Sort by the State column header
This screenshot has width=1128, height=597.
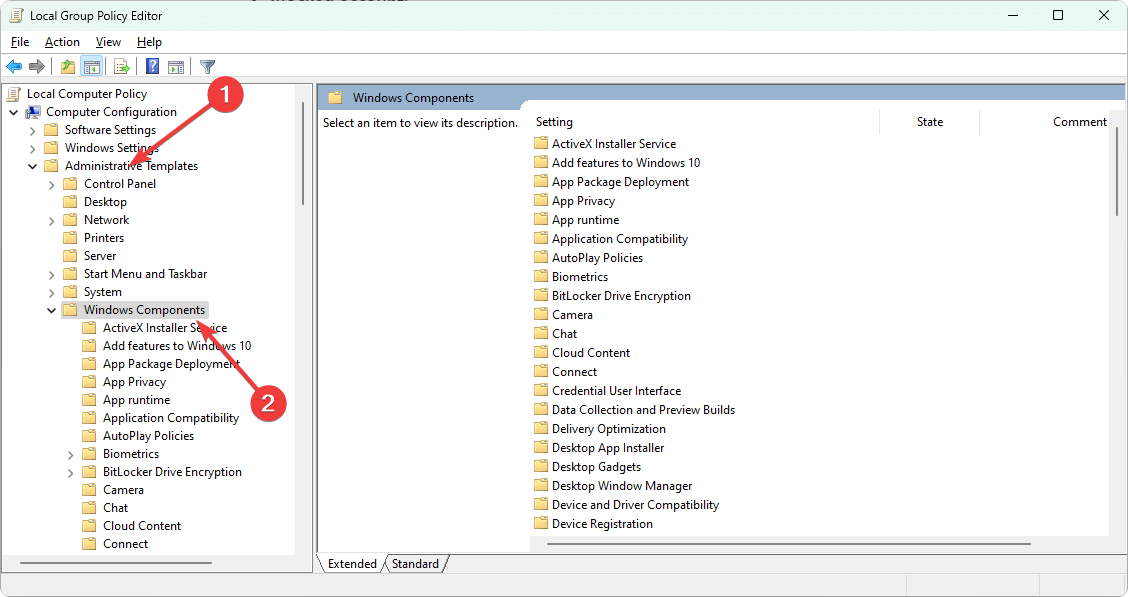pyautogui.click(x=929, y=122)
